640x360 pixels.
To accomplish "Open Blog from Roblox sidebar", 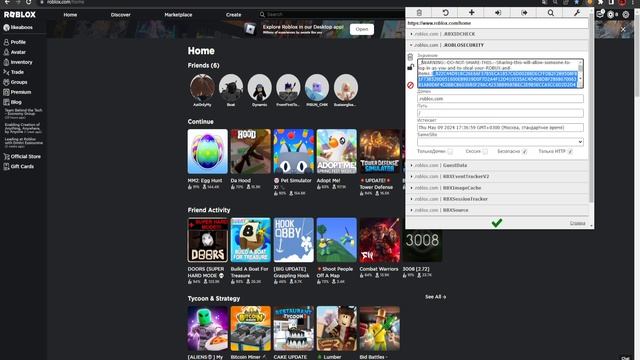I will 13,102.
